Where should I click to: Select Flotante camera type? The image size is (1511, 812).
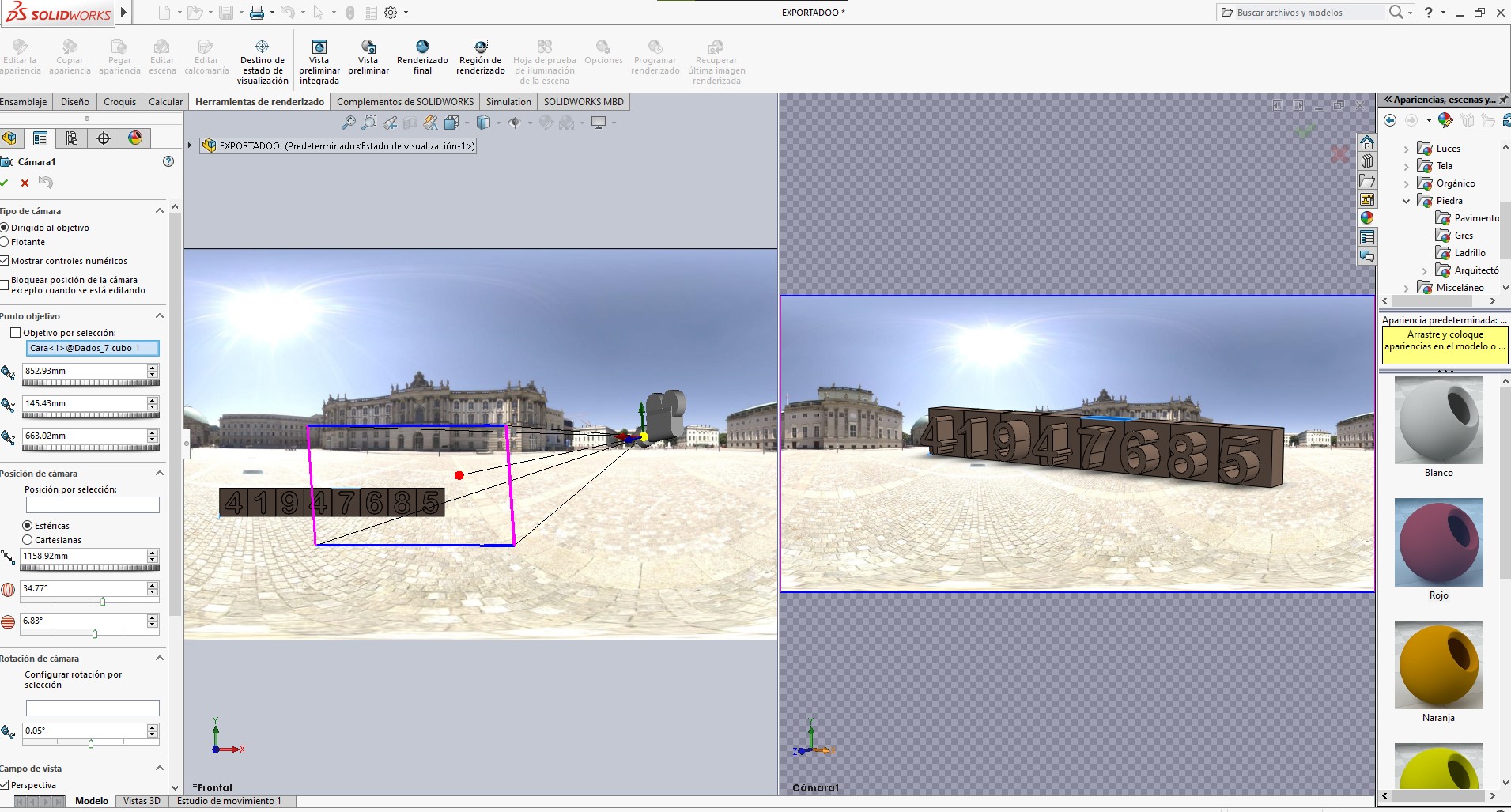click(4, 242)
